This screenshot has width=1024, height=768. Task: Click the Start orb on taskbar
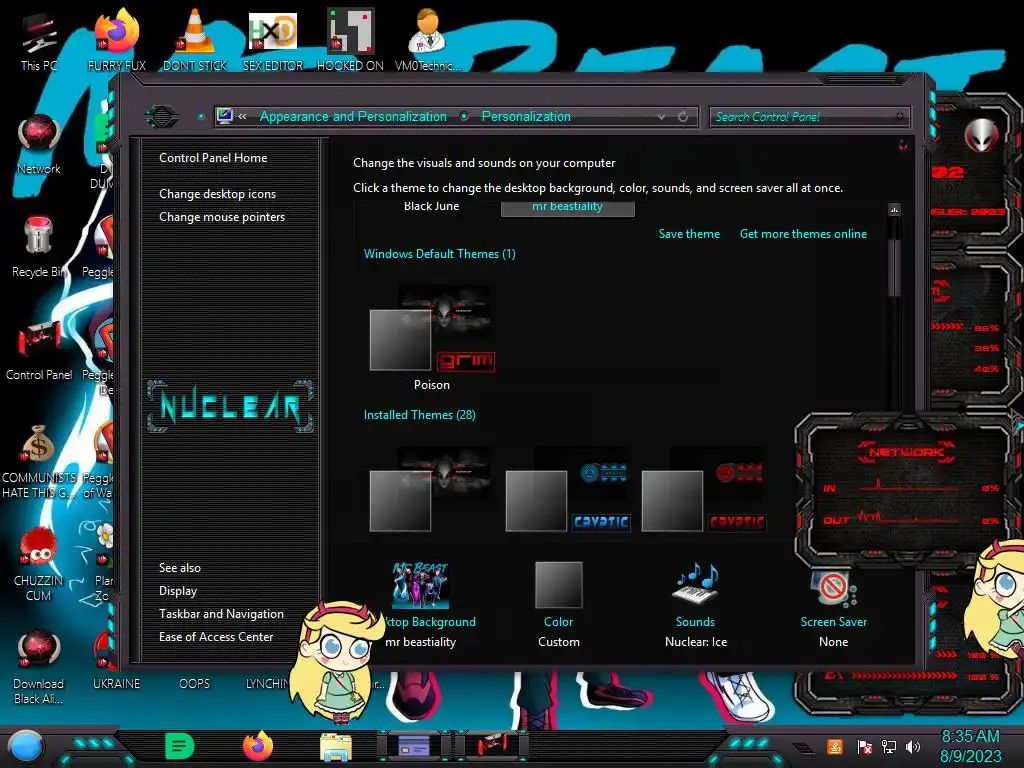click(x=26, y=747)
